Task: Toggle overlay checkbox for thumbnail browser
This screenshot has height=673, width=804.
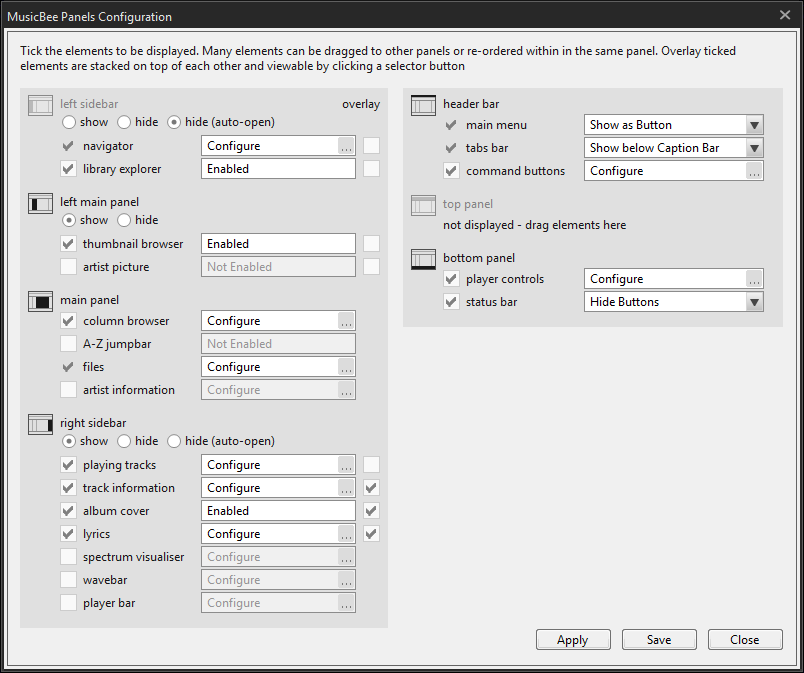Action: click(x=371, y=244)
